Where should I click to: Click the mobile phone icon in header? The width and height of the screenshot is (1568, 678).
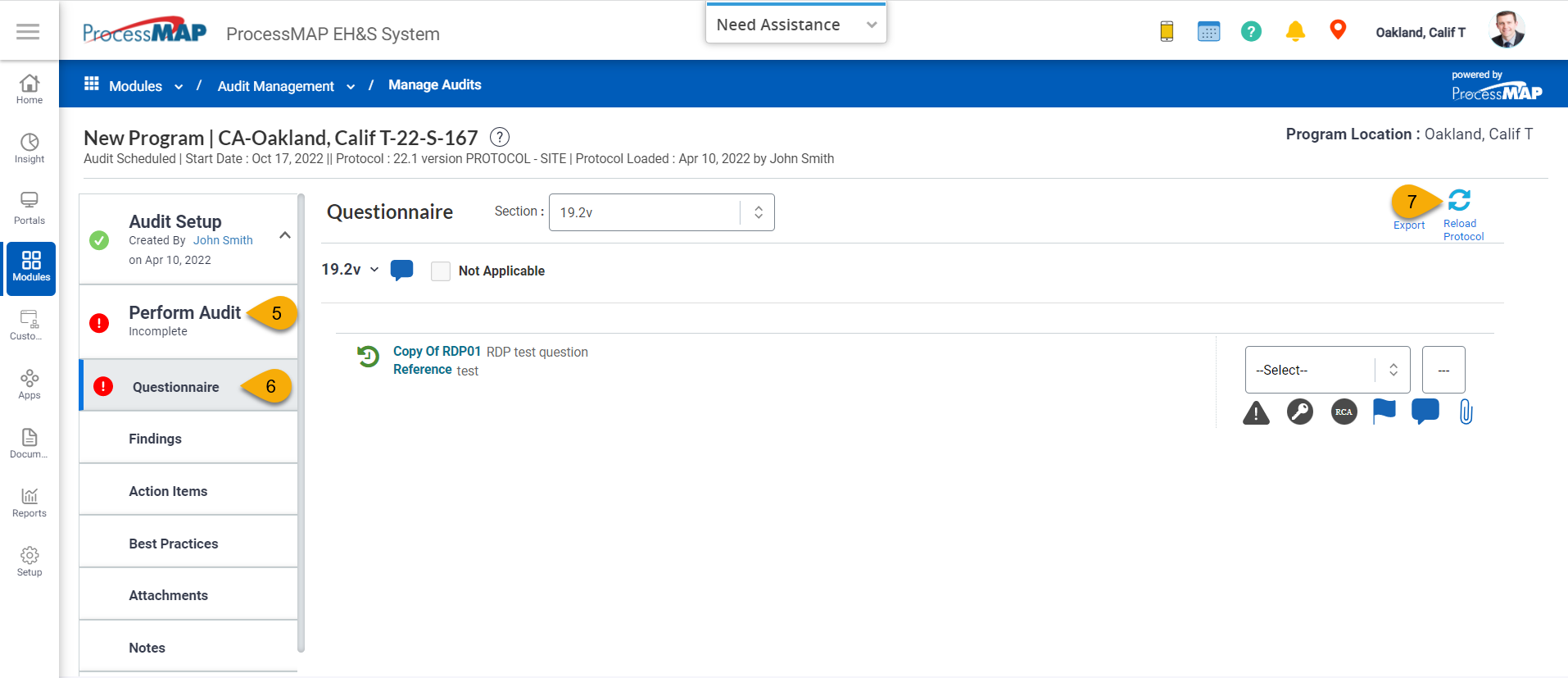coord(1167,31)
